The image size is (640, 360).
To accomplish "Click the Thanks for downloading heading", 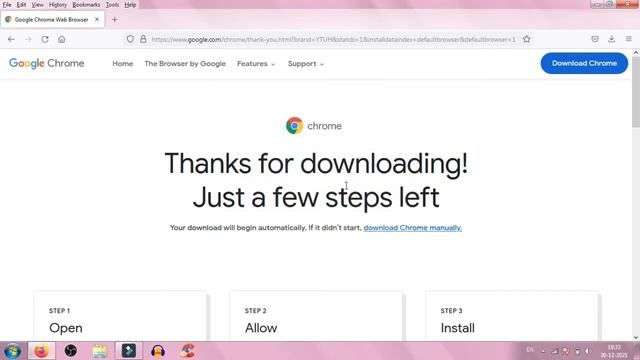I will (316, 180).
